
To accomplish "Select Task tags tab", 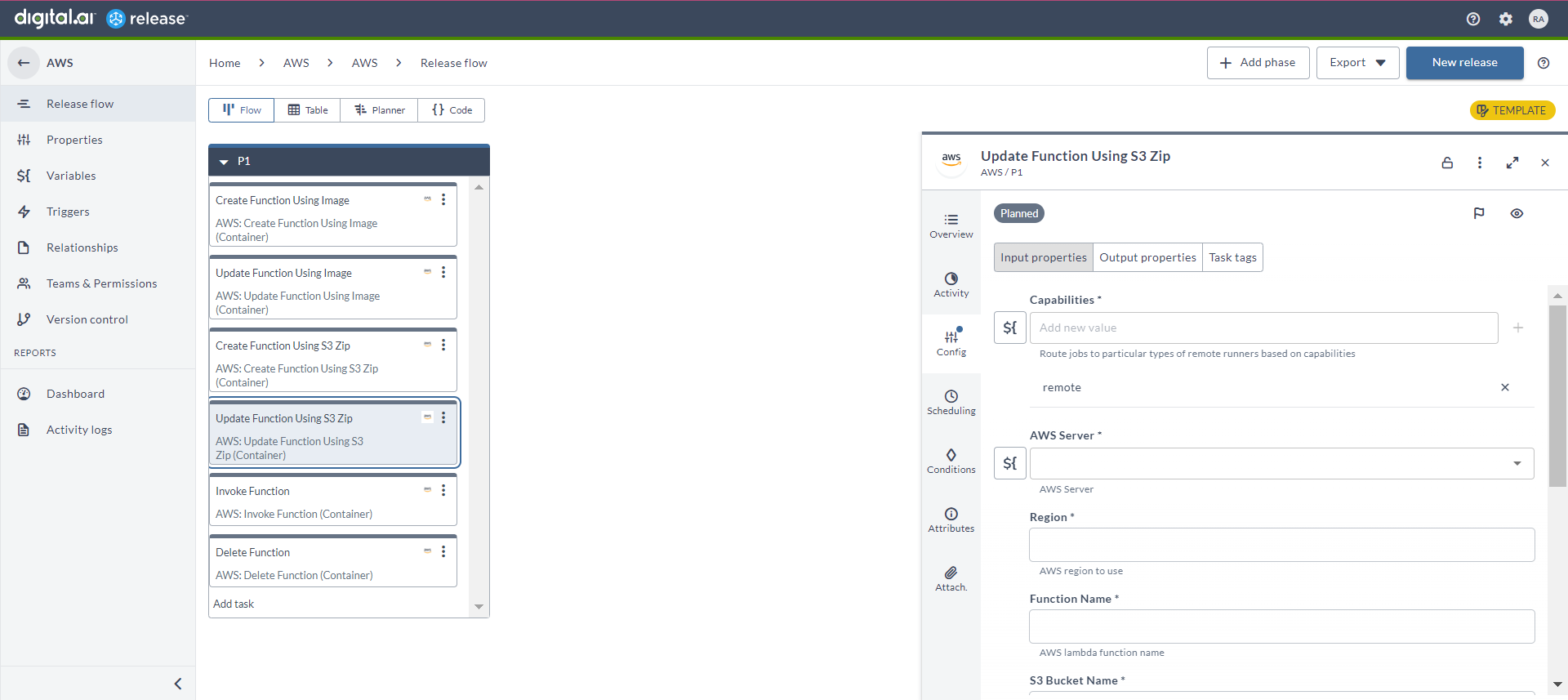I will coord(1232,257).
